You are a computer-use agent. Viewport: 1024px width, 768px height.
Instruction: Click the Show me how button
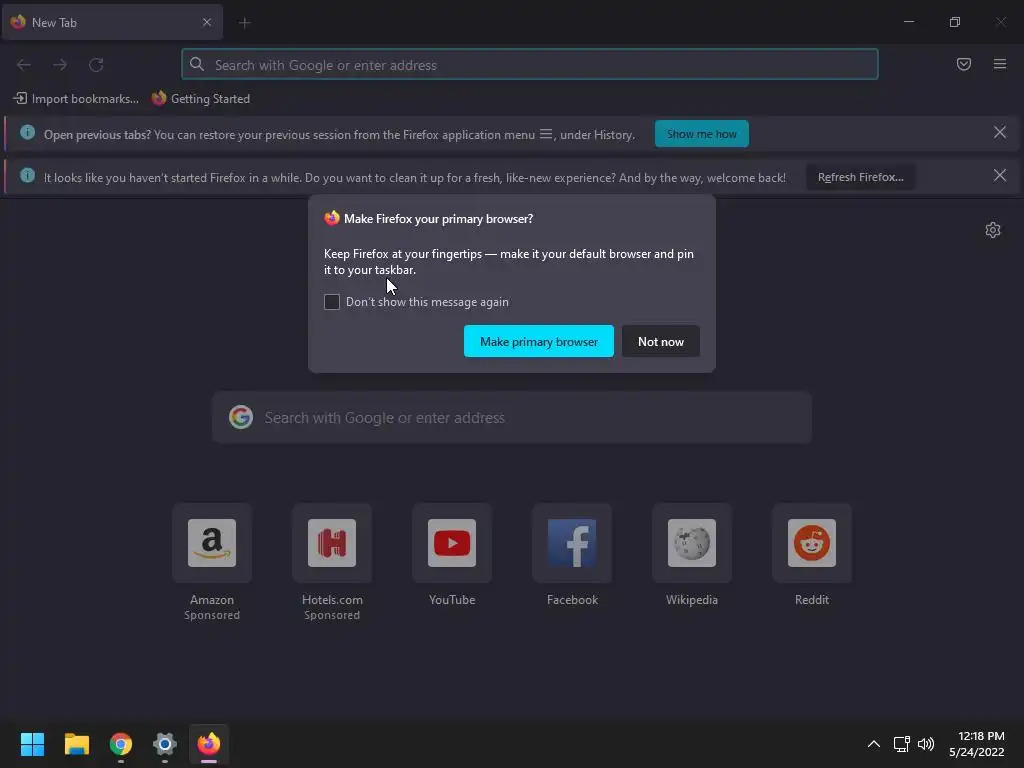[x=701, y=134]
